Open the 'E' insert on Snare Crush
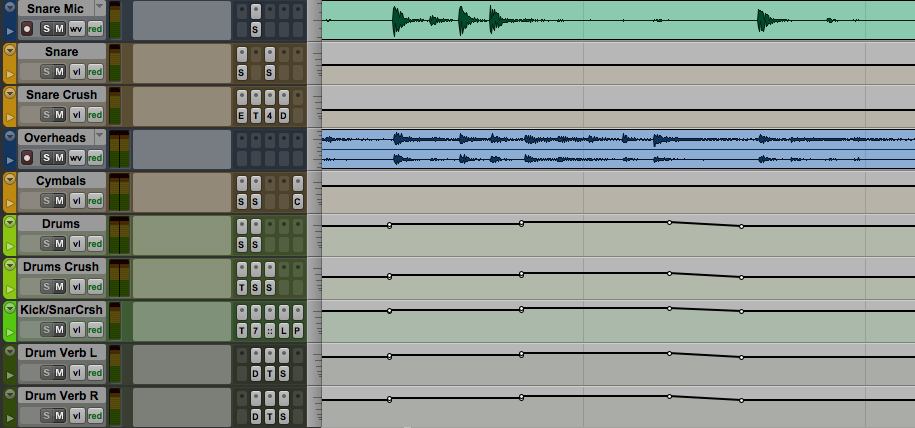915x428 pixels. [242, 115]
